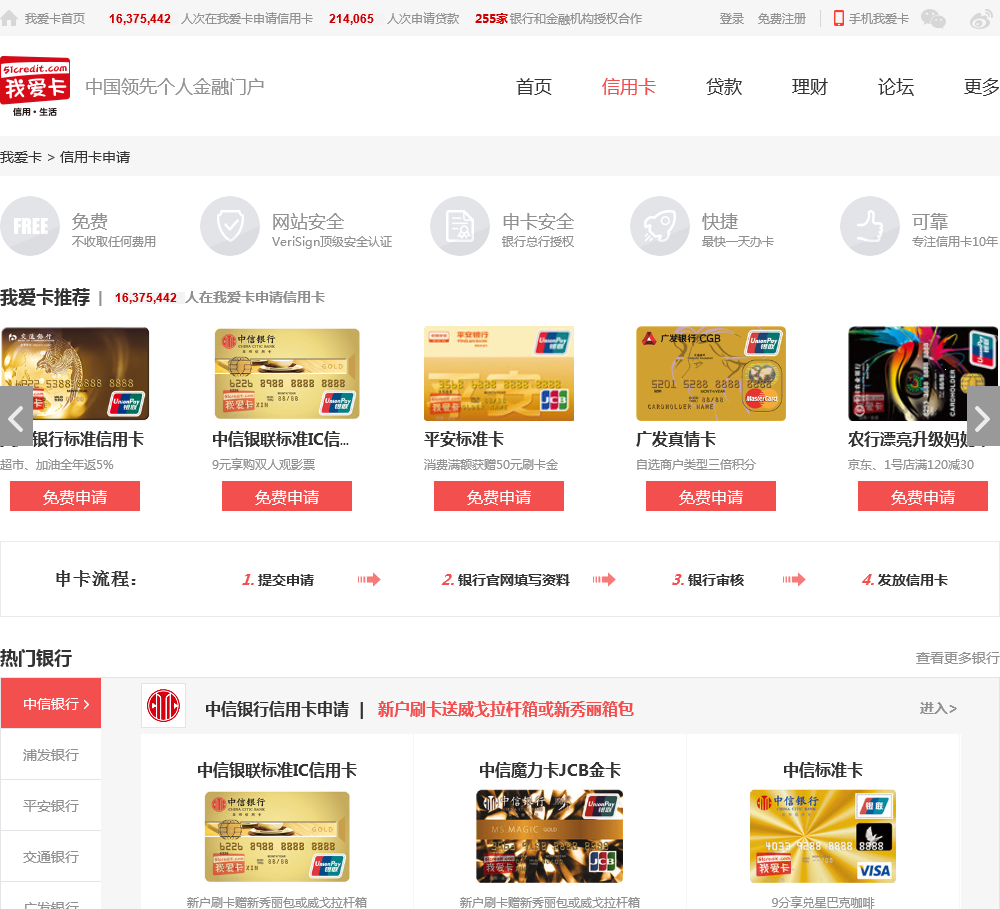1000x909 pixels.
Task: Click 免费注册 link in top bar
Action: click(782, 19)
